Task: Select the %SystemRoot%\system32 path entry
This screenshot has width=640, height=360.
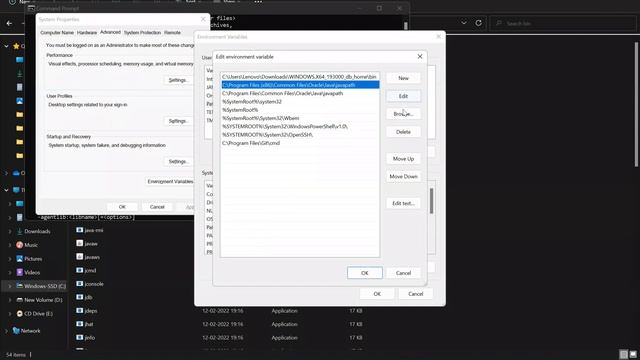Action: [x=300, y=102]
